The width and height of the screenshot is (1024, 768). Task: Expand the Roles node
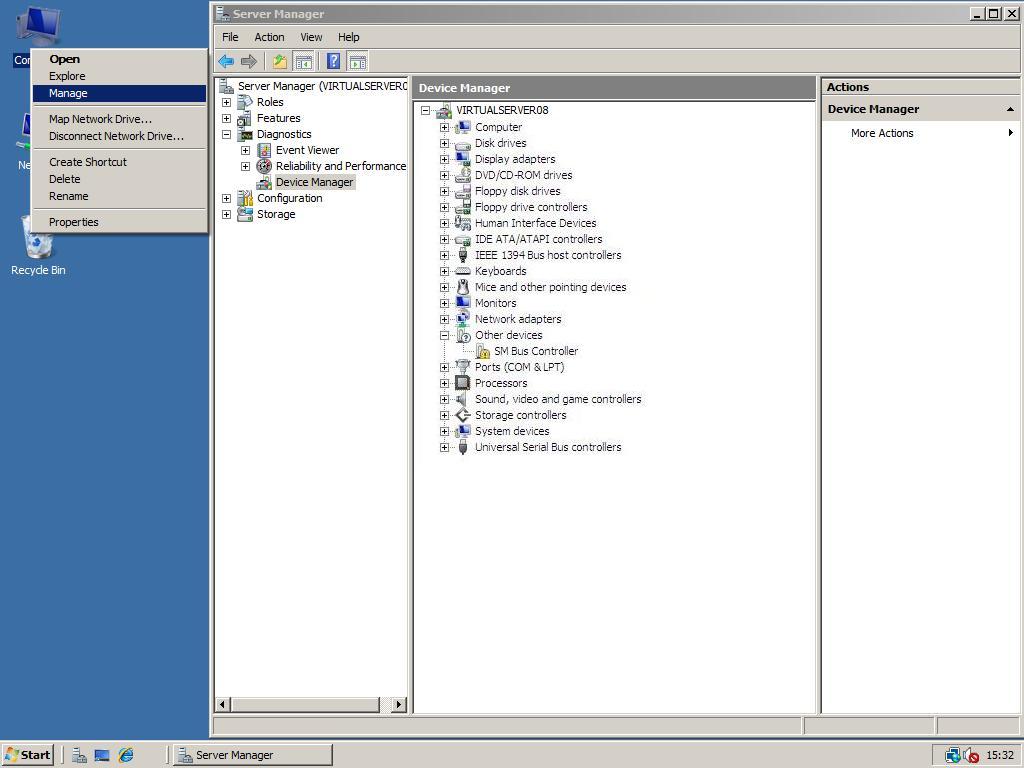pos(226,103)
